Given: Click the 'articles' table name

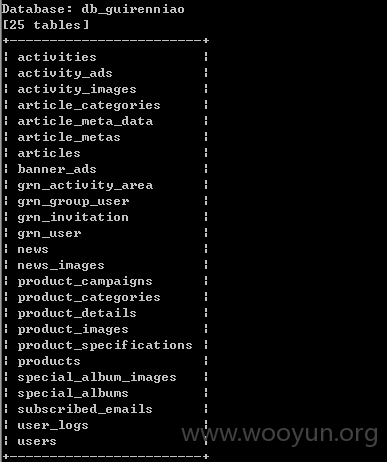Looking at the screenshot, I should click(49, 153).
